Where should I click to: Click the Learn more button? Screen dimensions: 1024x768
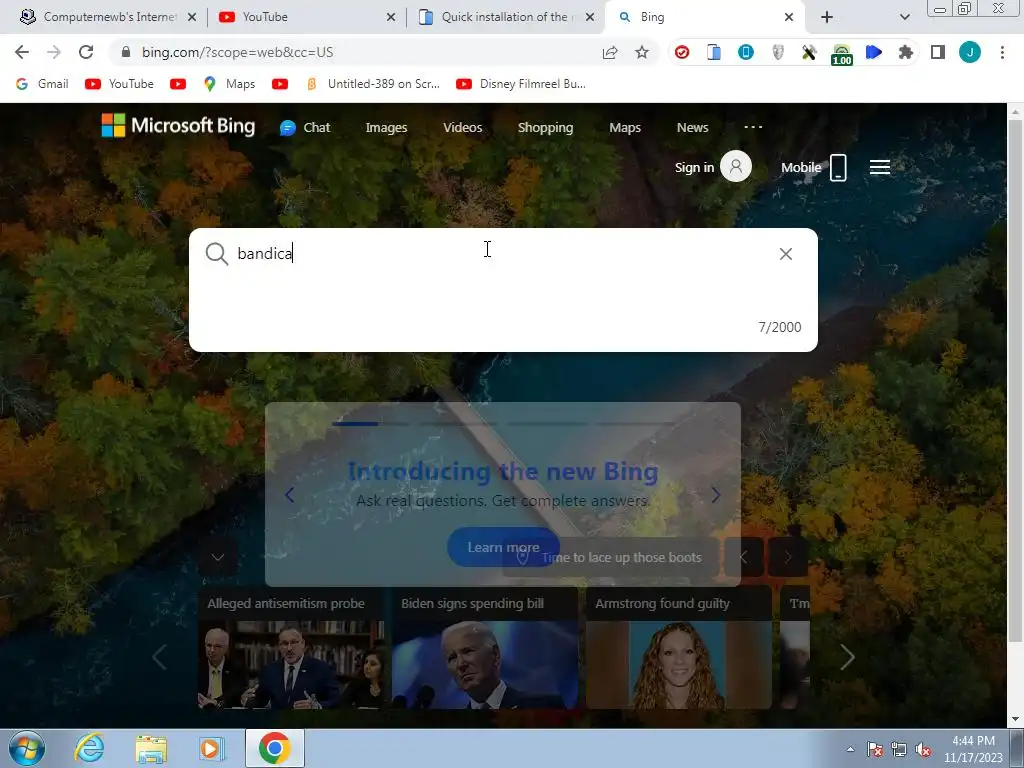(x=503, y=547)
